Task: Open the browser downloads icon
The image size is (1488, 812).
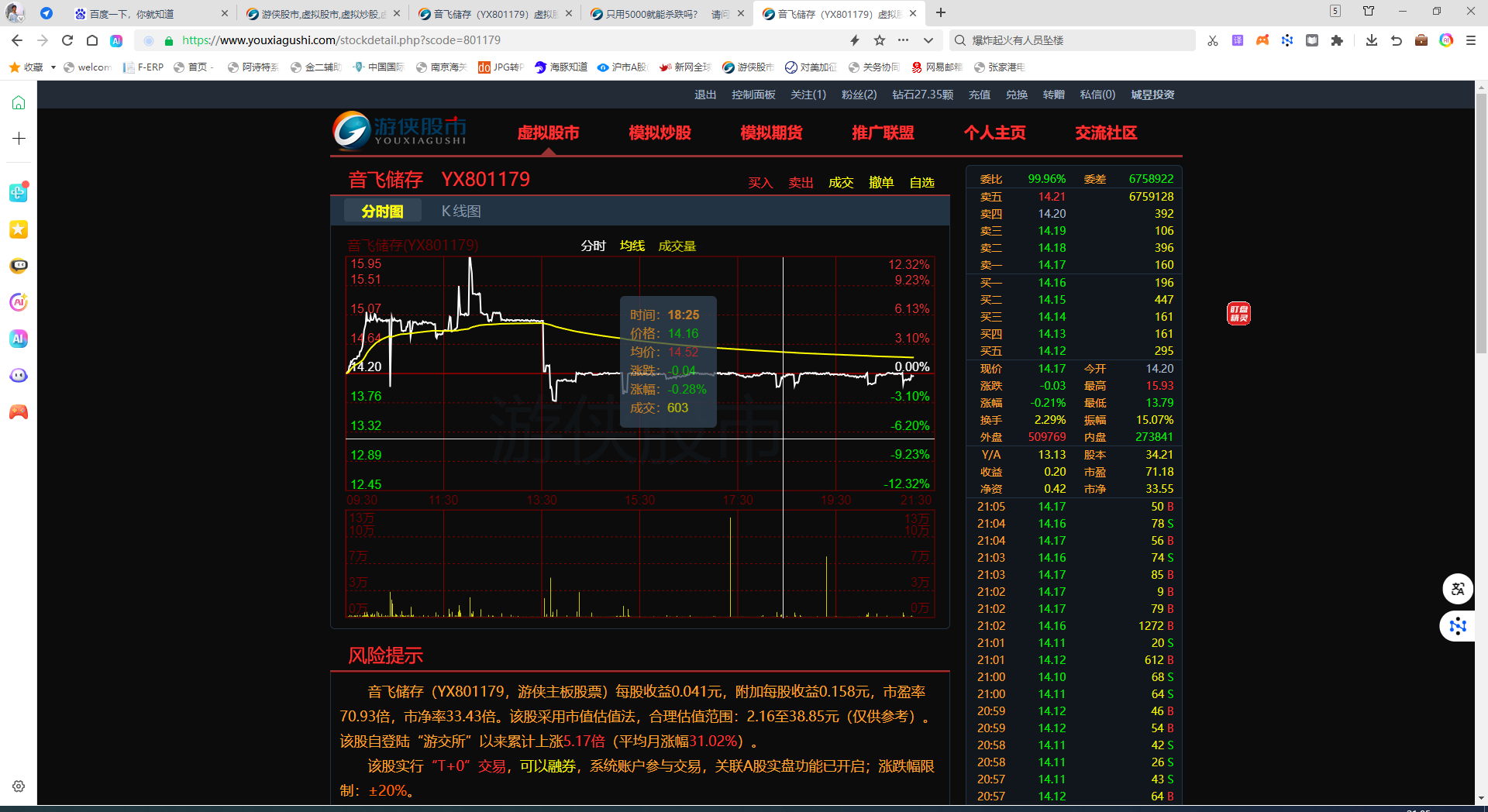Action: (x=1371, y=40)
